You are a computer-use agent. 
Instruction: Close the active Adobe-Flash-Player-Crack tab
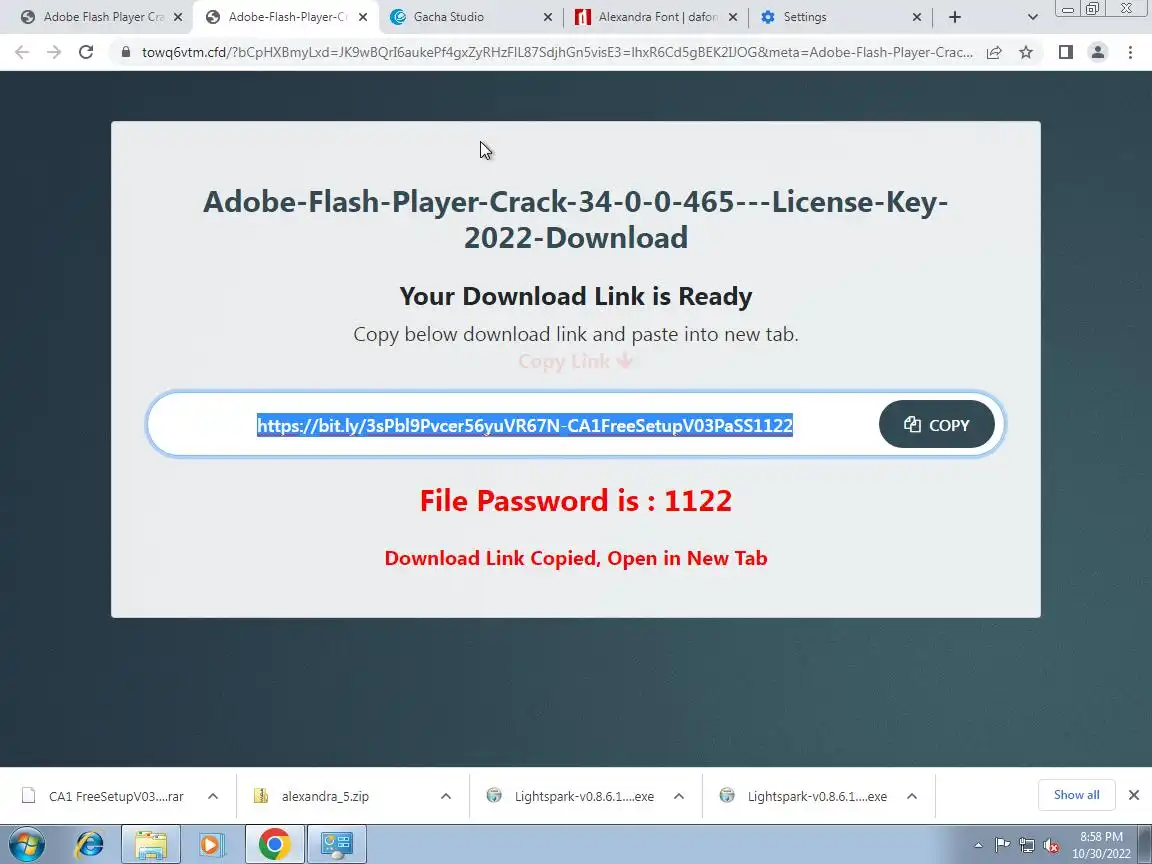point(363,17)
